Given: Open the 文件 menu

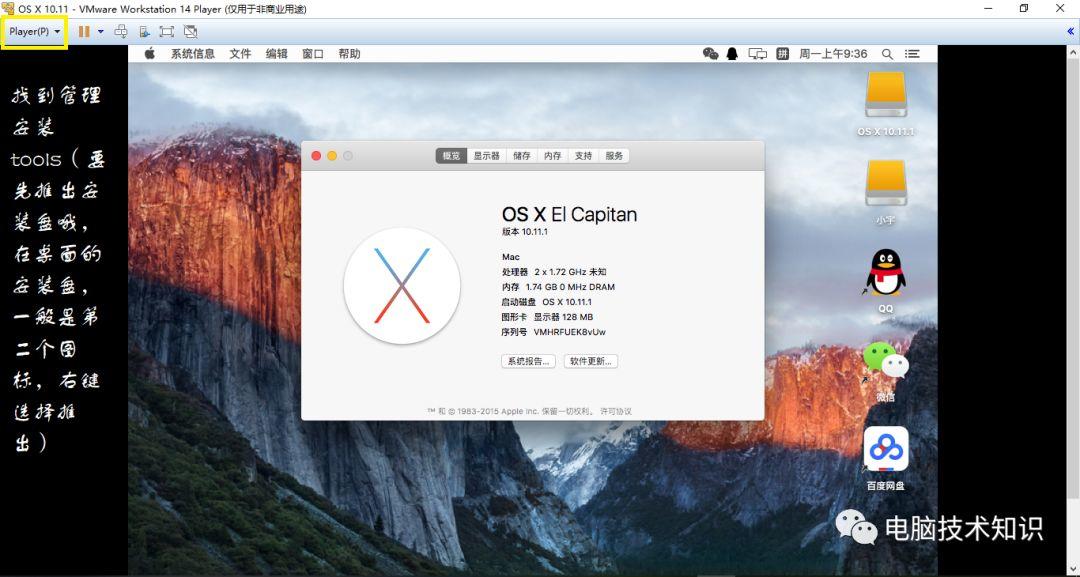Looking at the screenshot, I should click(240, 54).
